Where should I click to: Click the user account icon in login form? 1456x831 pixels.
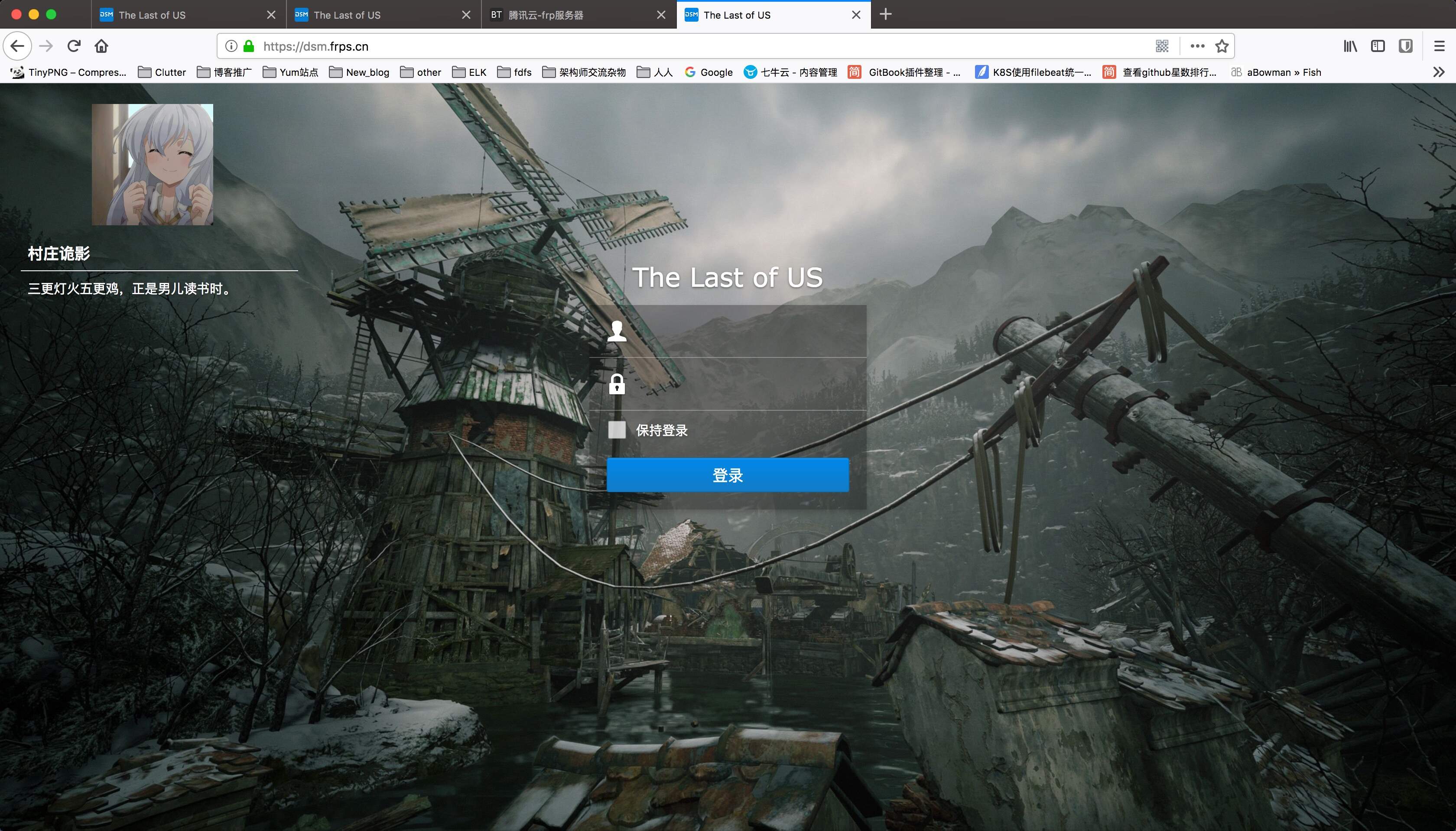(x=617, y=332)
